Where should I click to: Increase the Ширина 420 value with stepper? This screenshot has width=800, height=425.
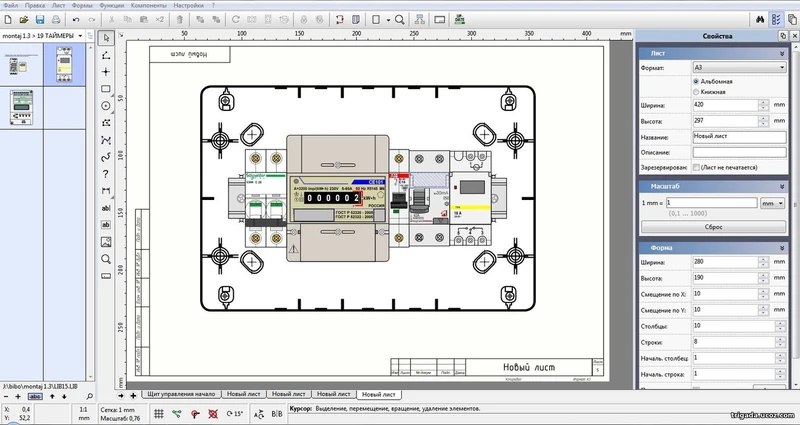click(x=763, y=102)
